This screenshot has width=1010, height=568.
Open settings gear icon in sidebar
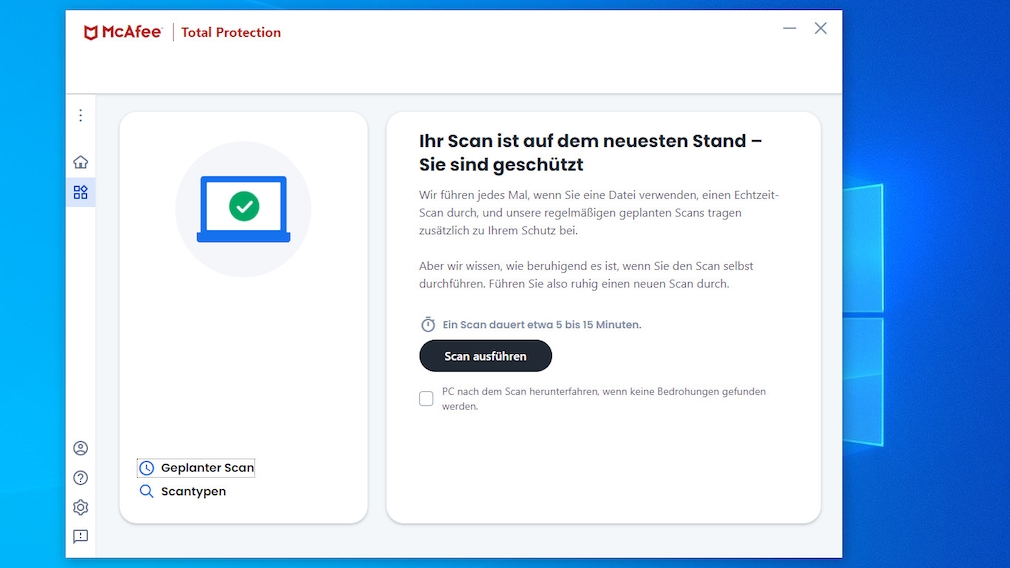[x=81, y=507]
